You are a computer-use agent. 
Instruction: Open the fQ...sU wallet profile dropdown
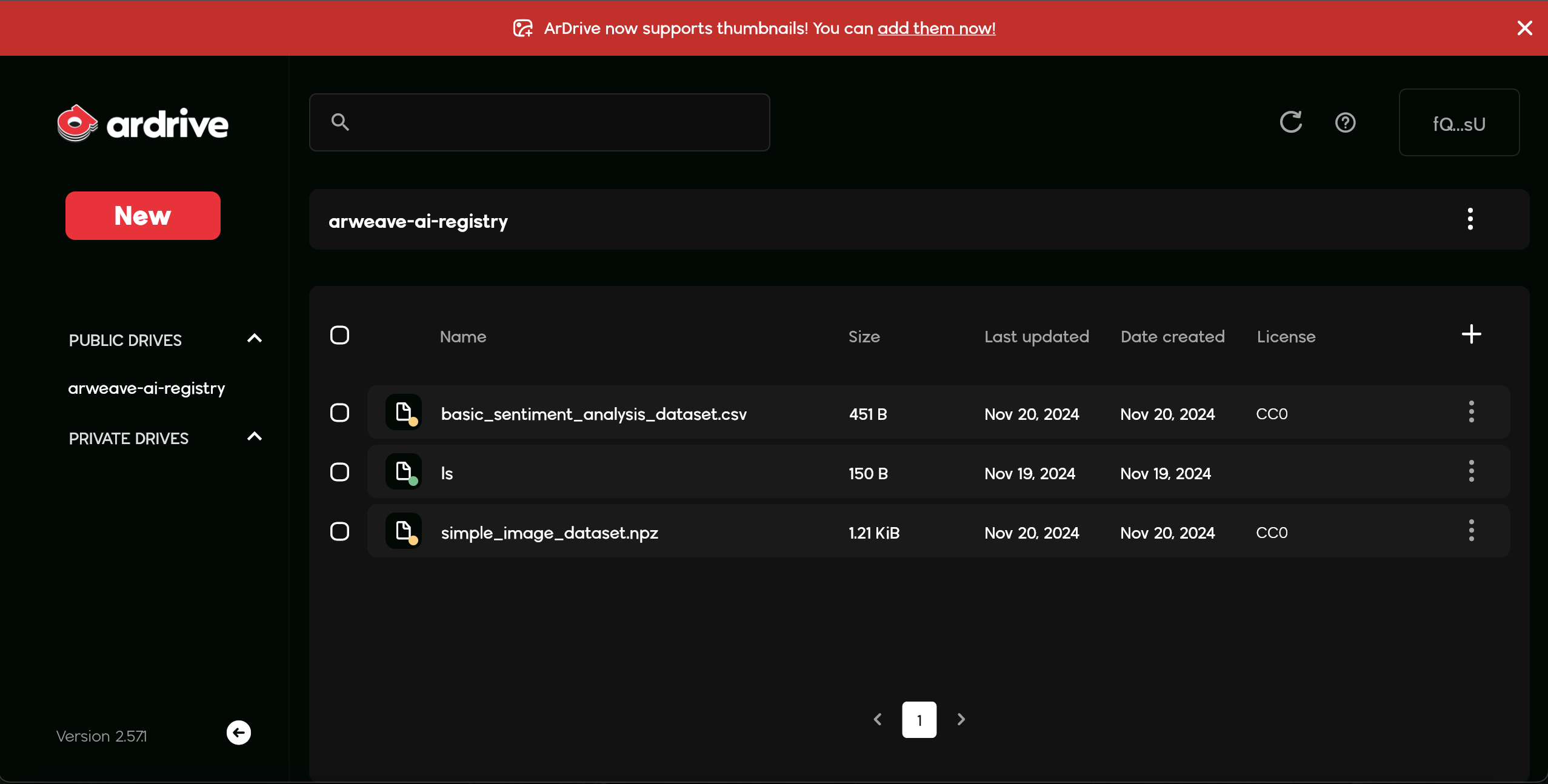click(x=1458, y=123)
